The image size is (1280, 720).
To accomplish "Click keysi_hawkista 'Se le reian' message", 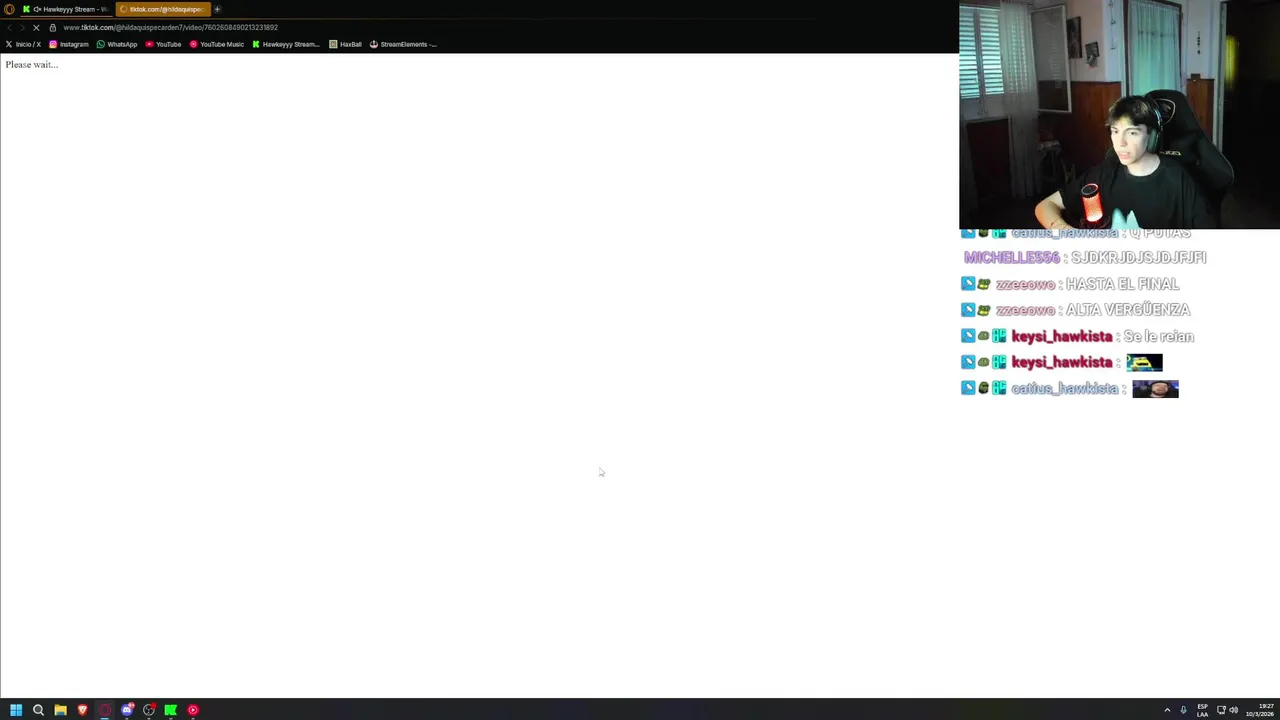I will [1159, 336].
